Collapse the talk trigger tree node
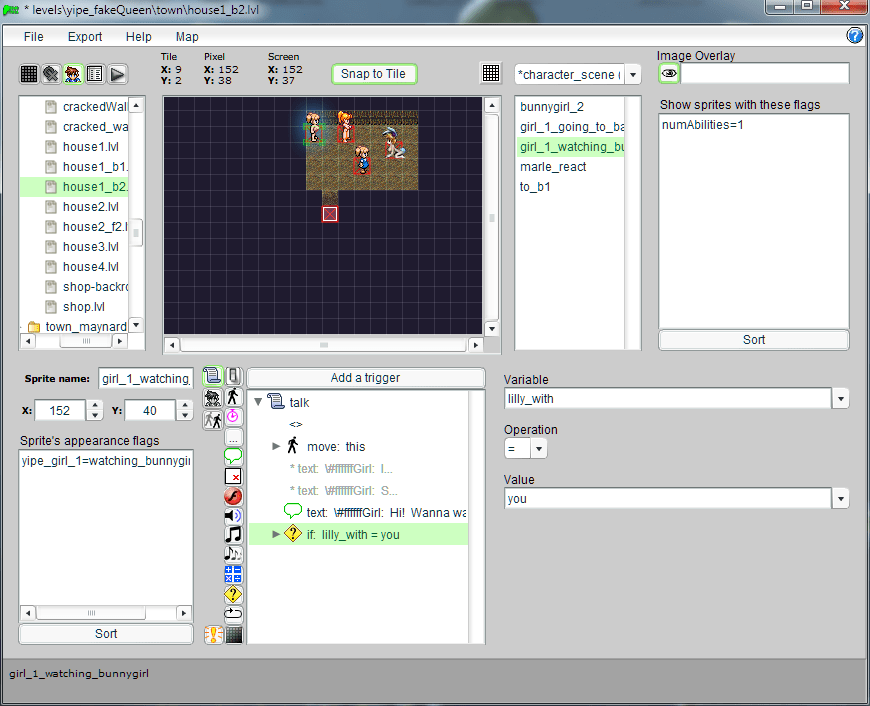Image resolution: width=870 pixels, height=706 pixels. pyautogui.click(x=259, y=402)
